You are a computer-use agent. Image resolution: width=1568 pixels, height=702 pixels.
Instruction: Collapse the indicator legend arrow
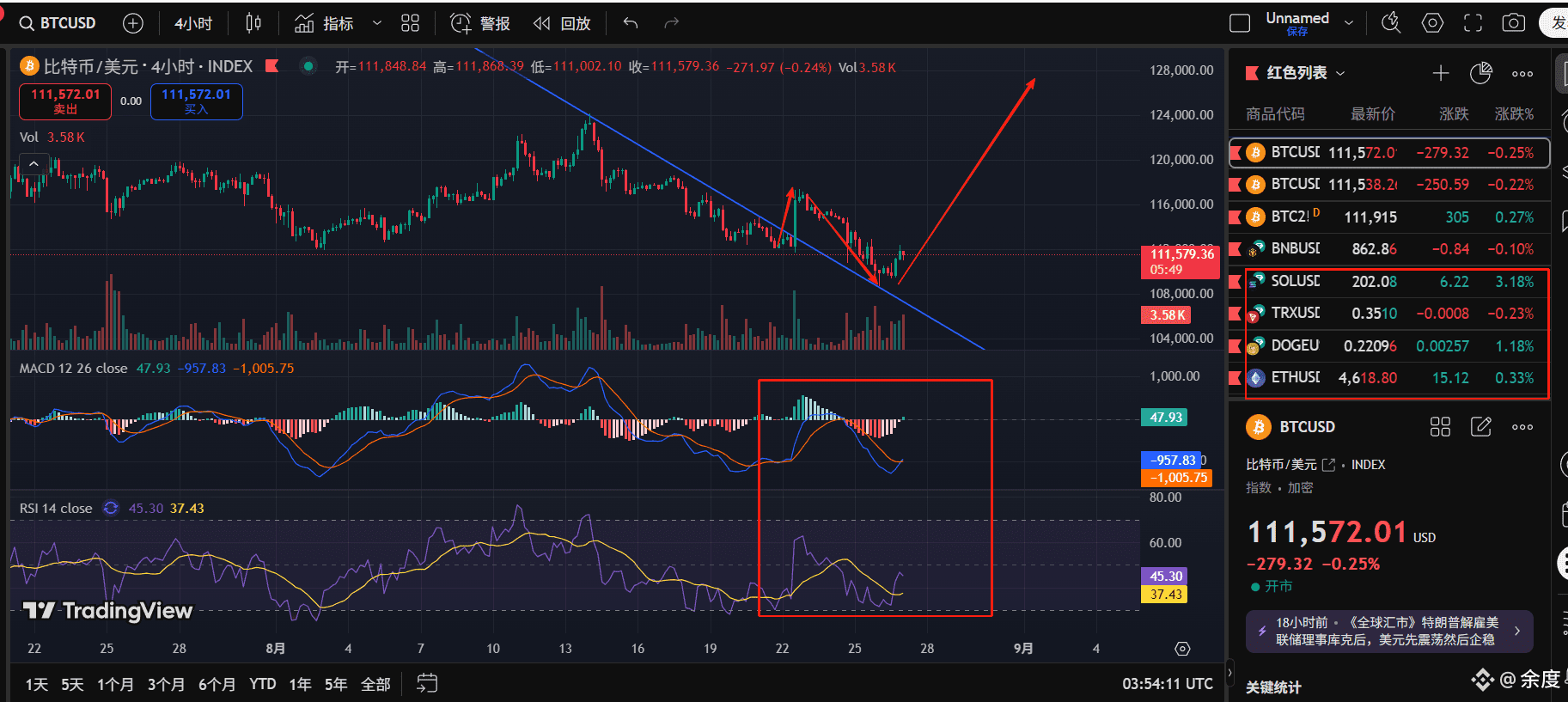pos(34,163)
